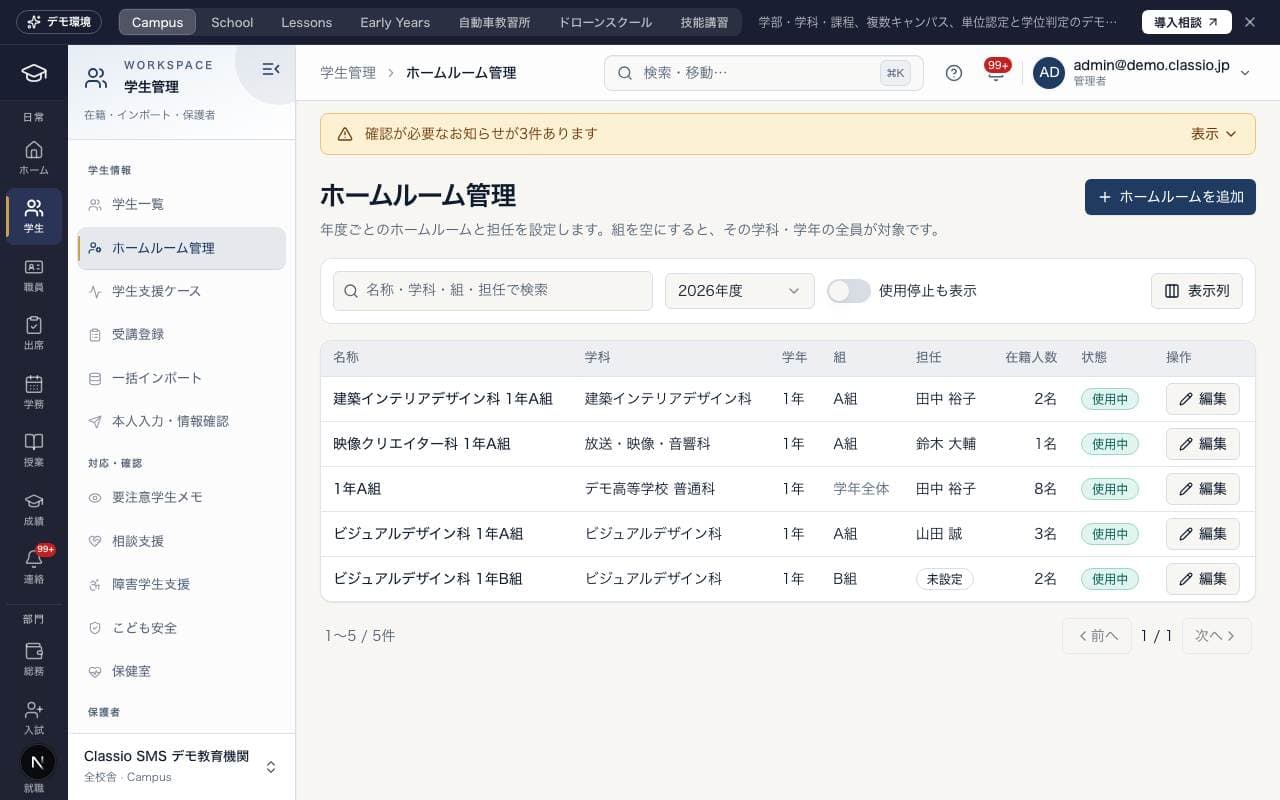The width and height of the screenshot is (1280, 800).
Task: Open 学生一覧 in the sidebar
Action: coord(181,204)
